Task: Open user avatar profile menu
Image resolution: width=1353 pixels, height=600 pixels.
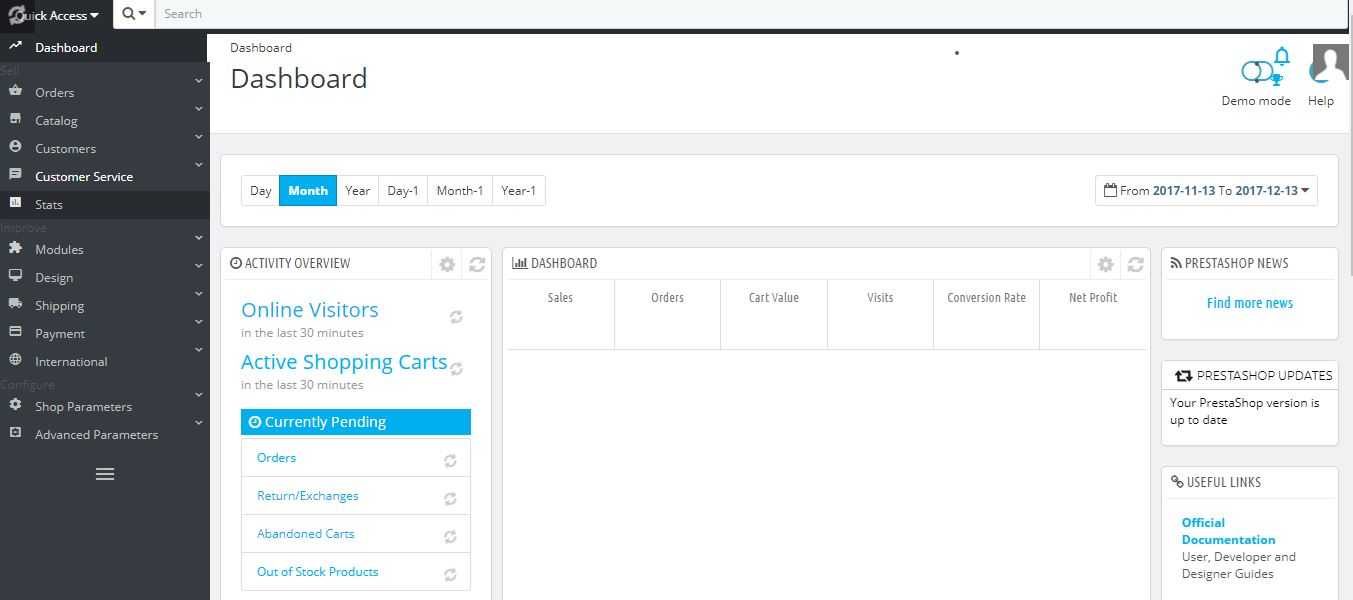Action: pyautogui.click(x=1330, y=62)
